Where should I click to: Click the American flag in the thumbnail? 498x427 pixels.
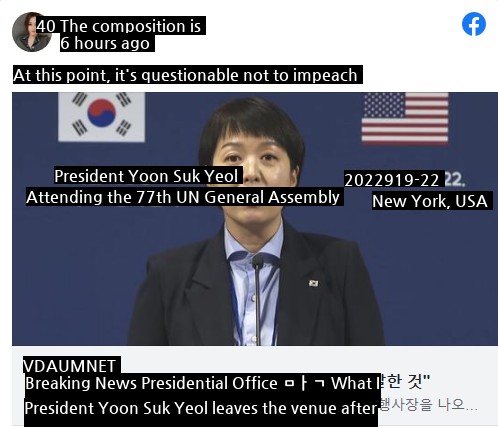click(x=405, y=118)
